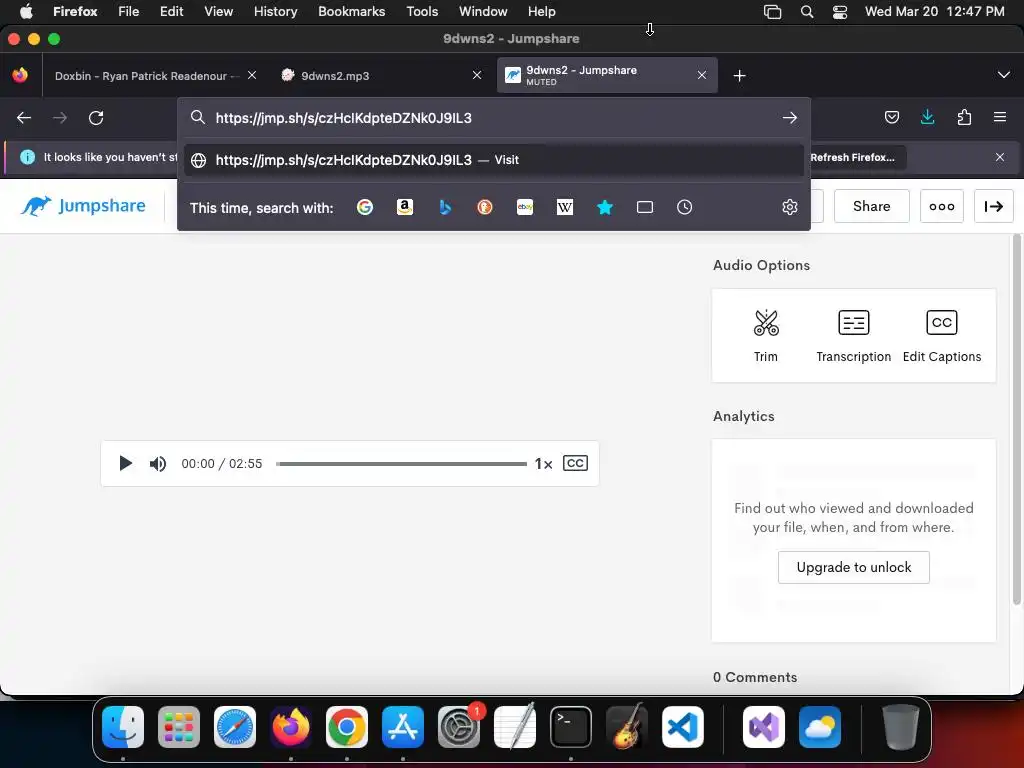Launch Safari from the Dock
This screenshot has width=1024, height=768.
(234, 727)
